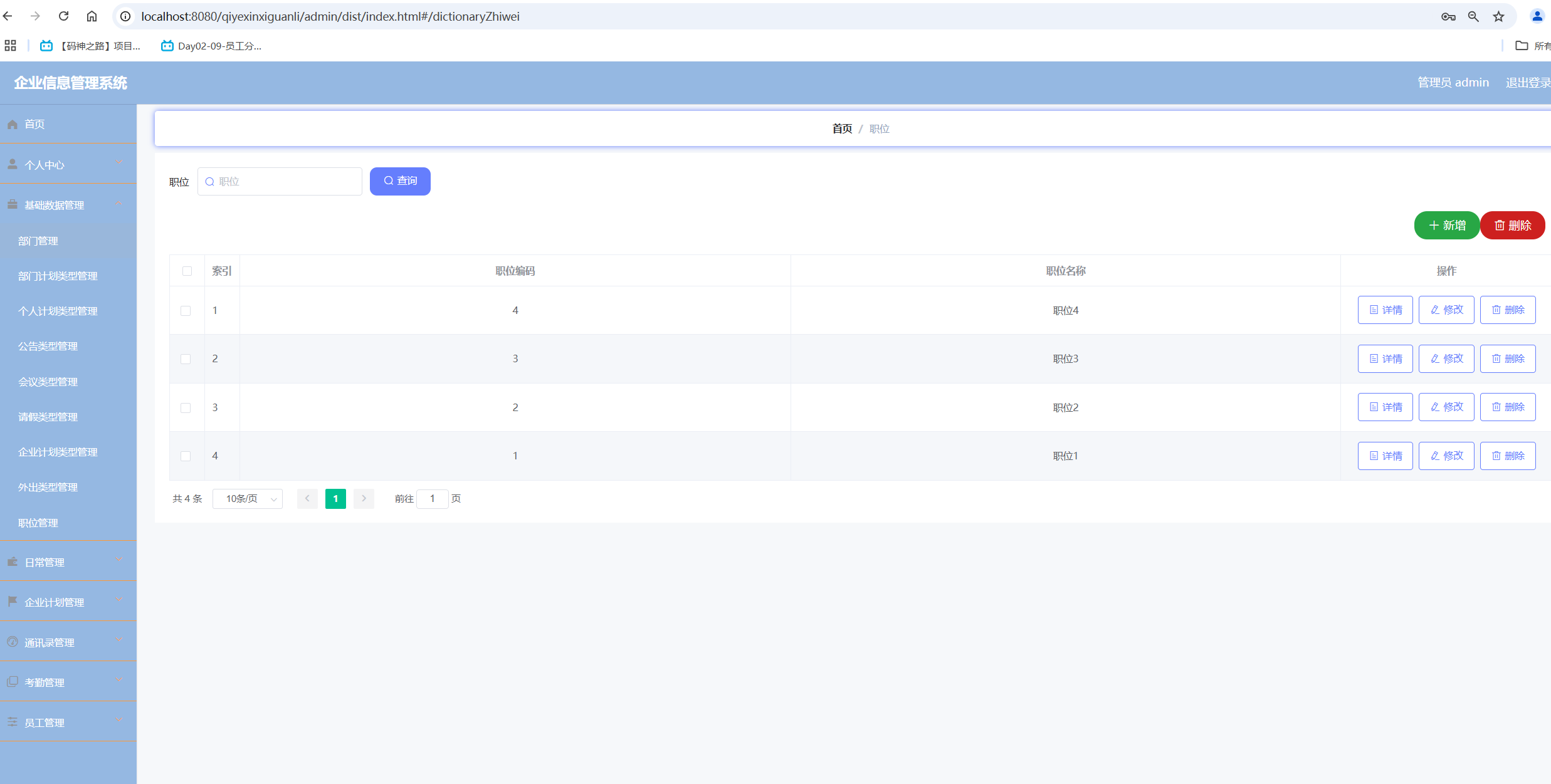Bookmark page with star icon
The width and height of the screenshot is (1551, 784).
(1498, 16)
